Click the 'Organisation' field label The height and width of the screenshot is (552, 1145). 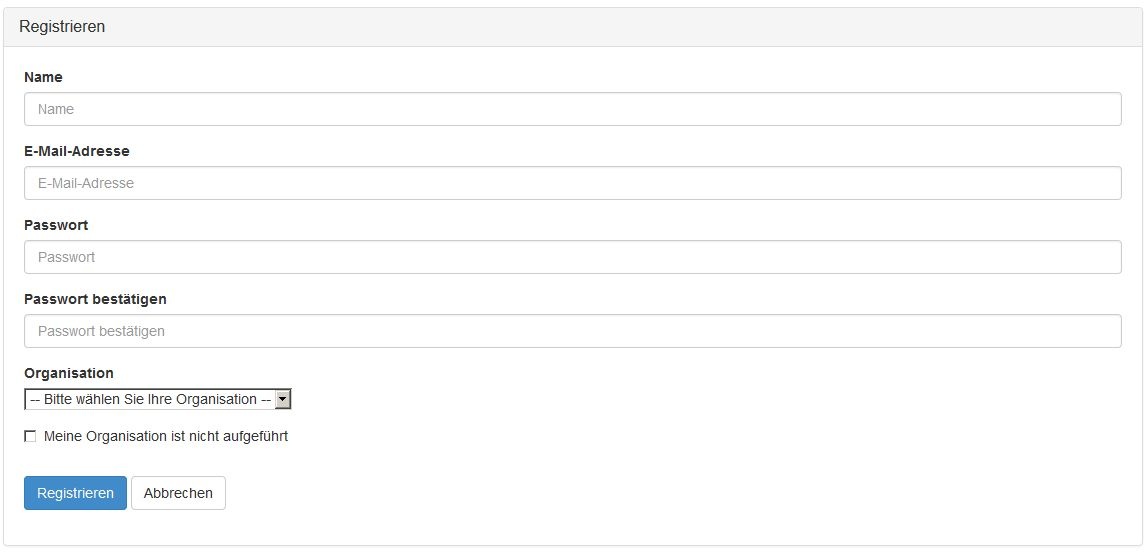[69, 373]
